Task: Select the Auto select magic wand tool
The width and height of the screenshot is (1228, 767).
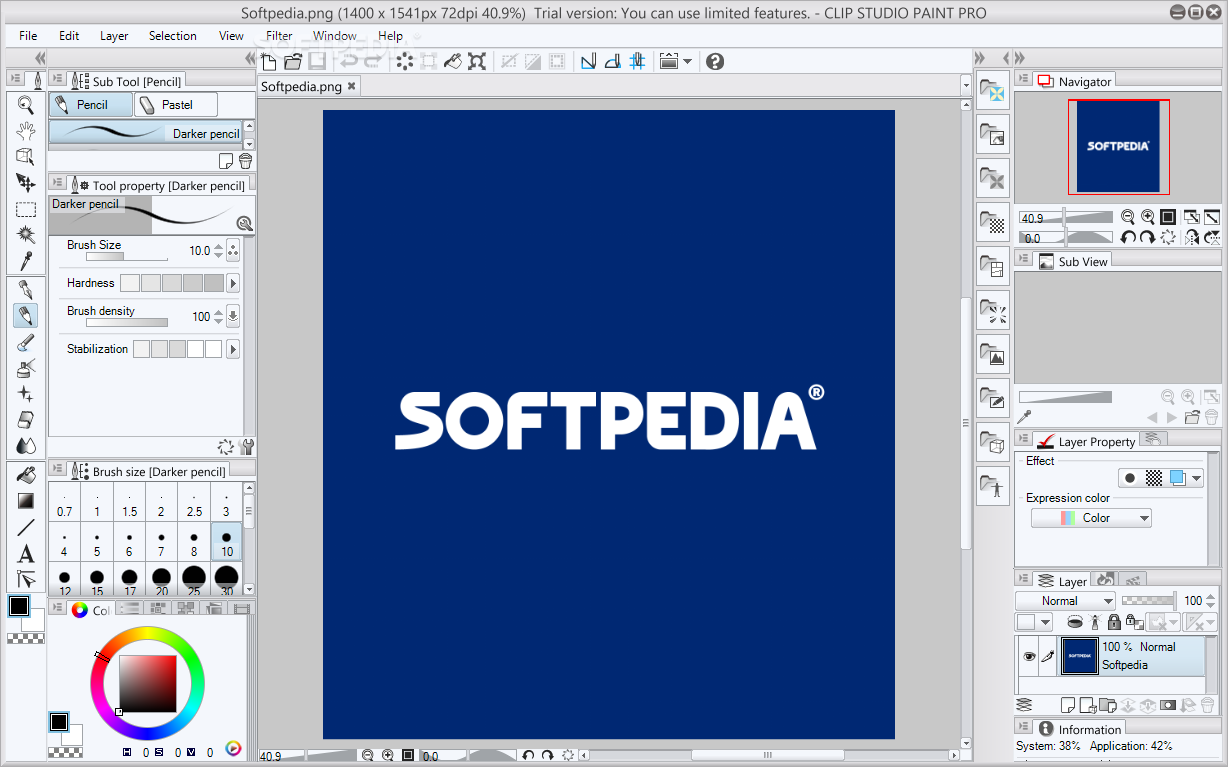Action: tap(26, 235)
